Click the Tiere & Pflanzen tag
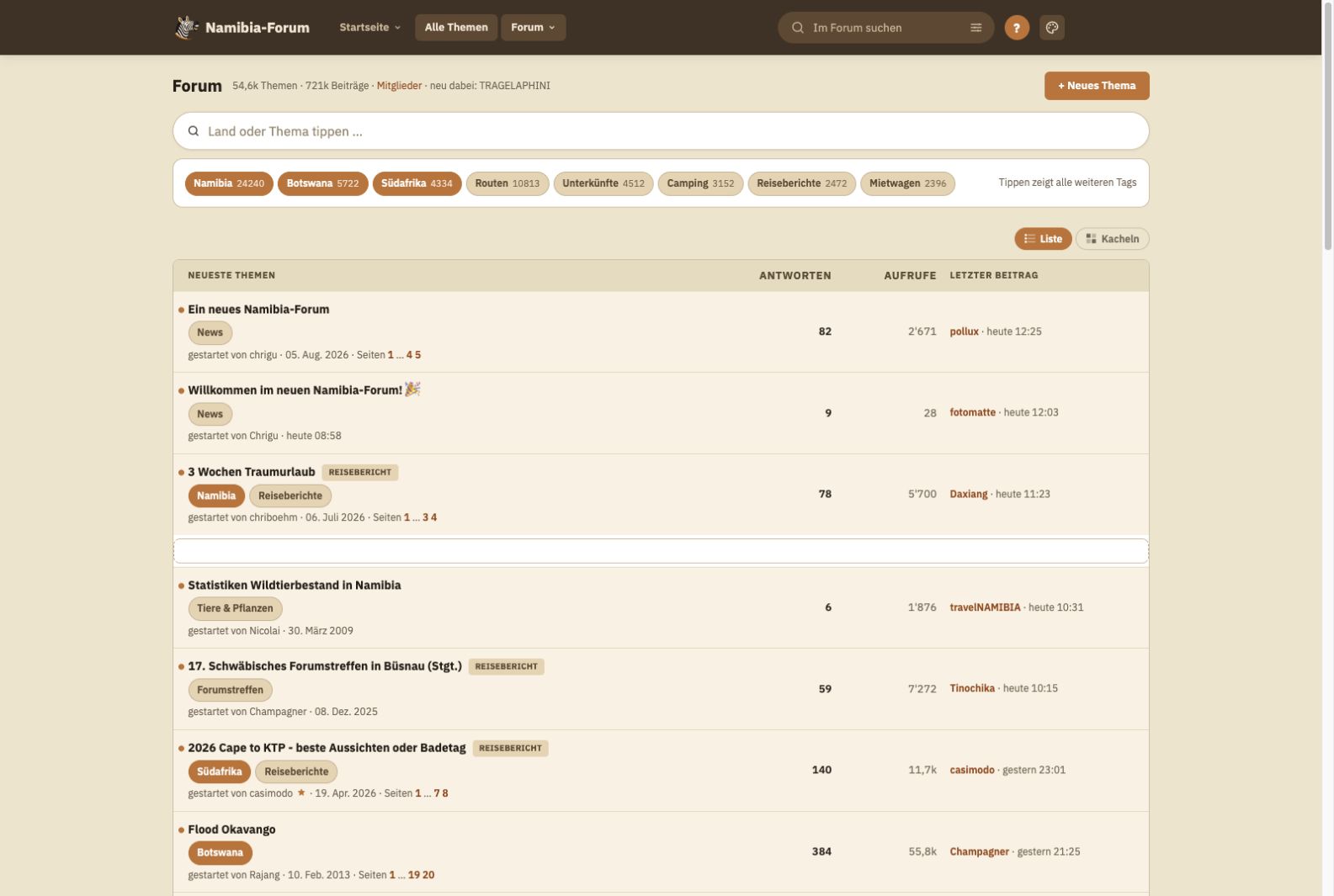 click(x=235, y=608)
